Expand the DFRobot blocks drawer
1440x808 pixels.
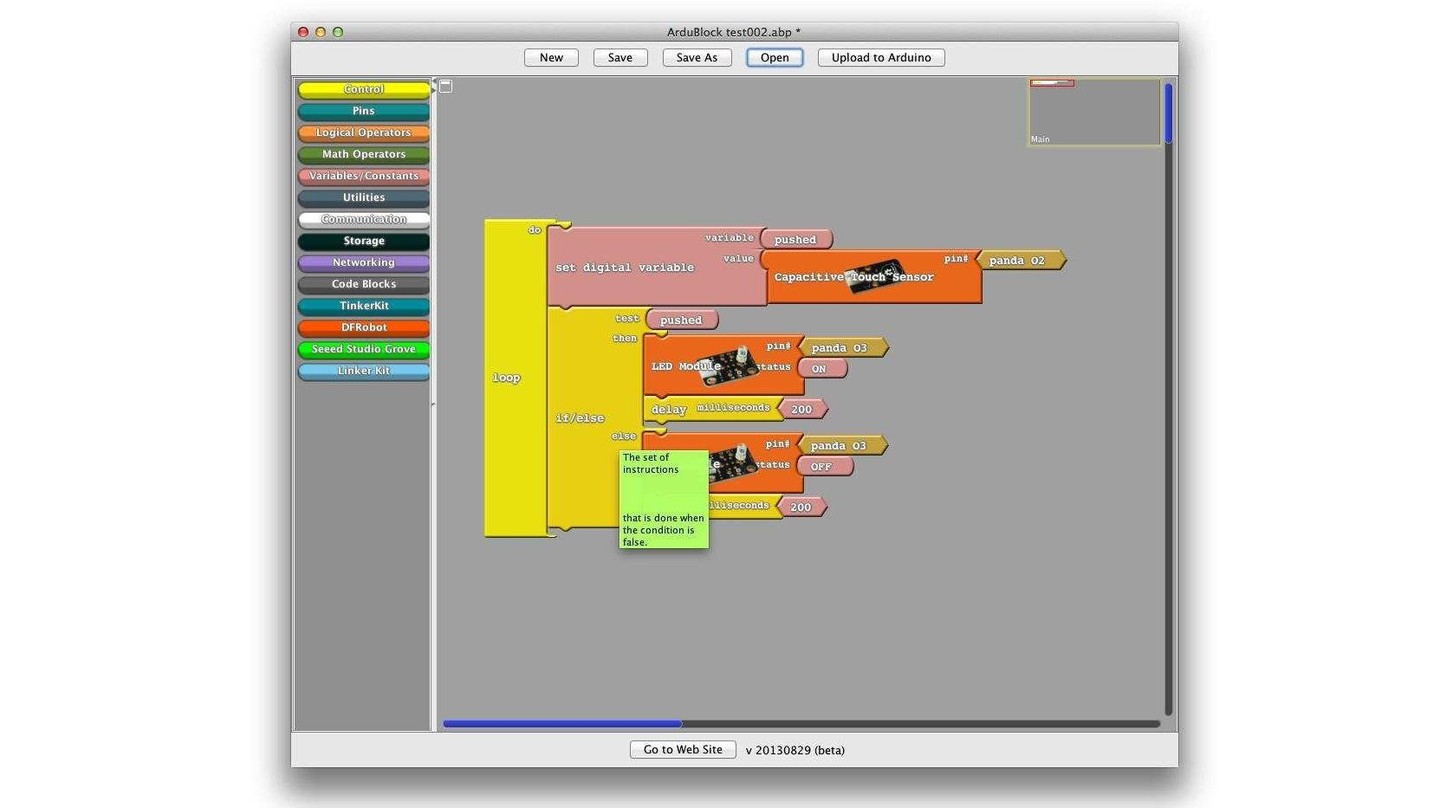pos(364,328)
